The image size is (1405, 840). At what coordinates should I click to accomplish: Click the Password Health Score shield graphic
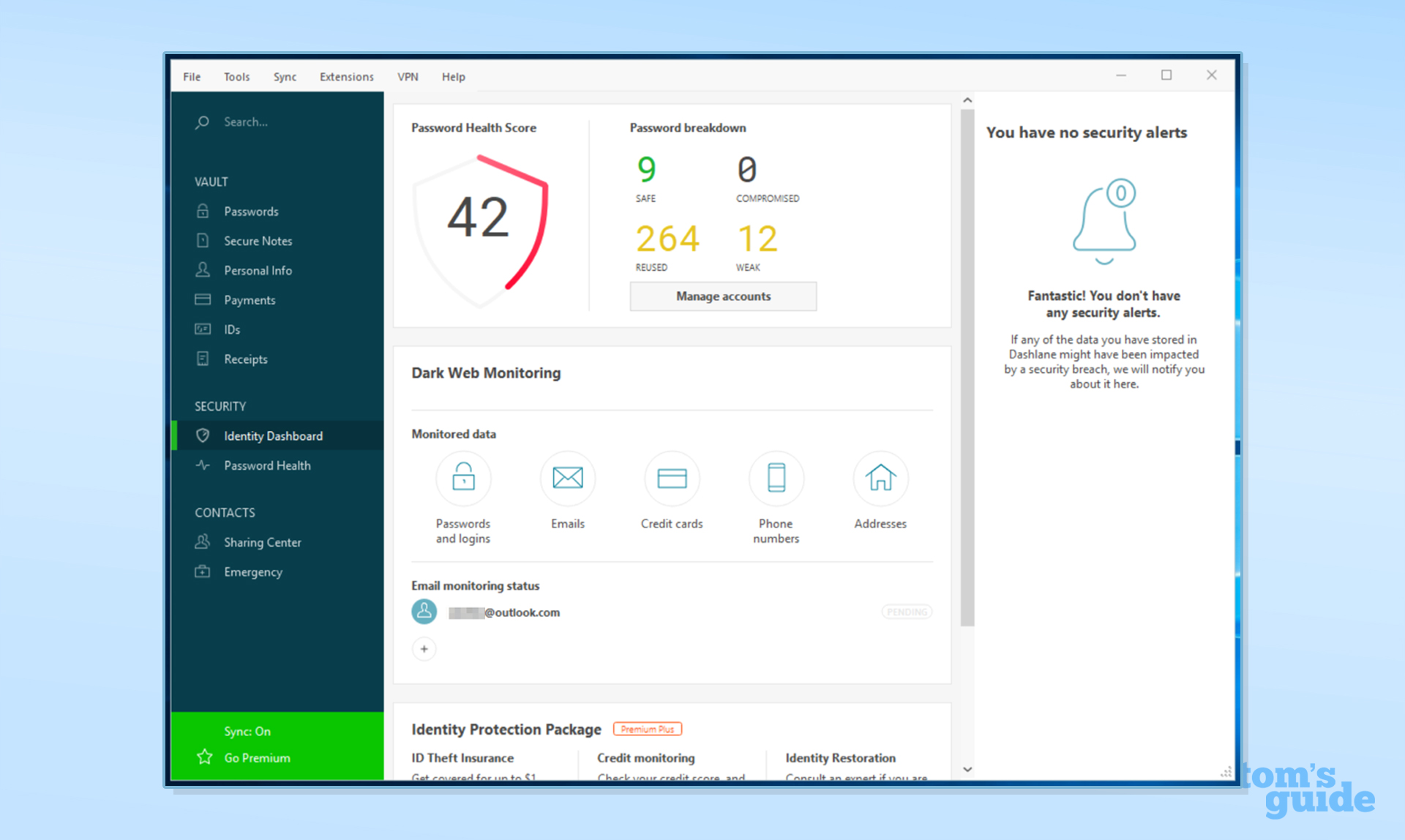[x=481, y=230]
